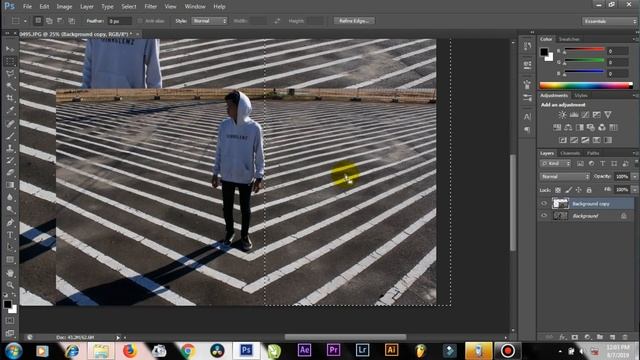
Task: Select the Move tool
Action: 10,49
